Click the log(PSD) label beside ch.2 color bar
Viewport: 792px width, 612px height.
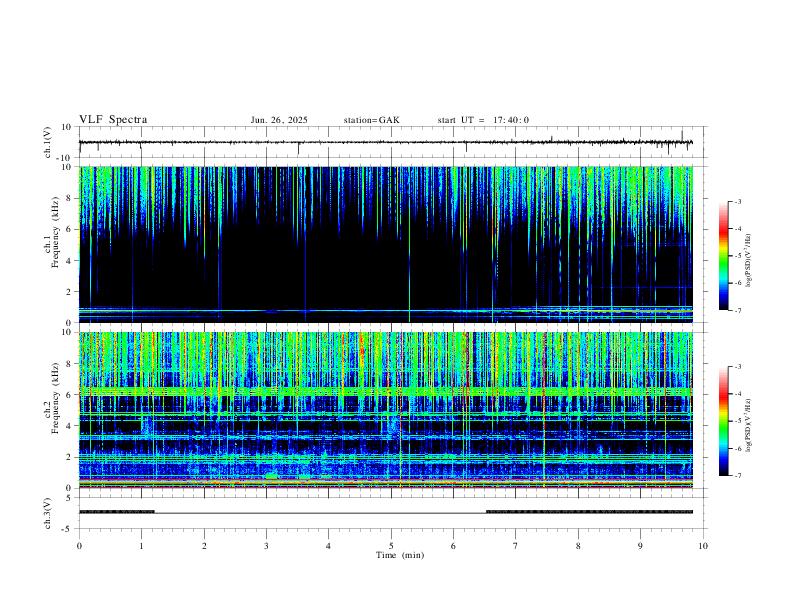749,425
